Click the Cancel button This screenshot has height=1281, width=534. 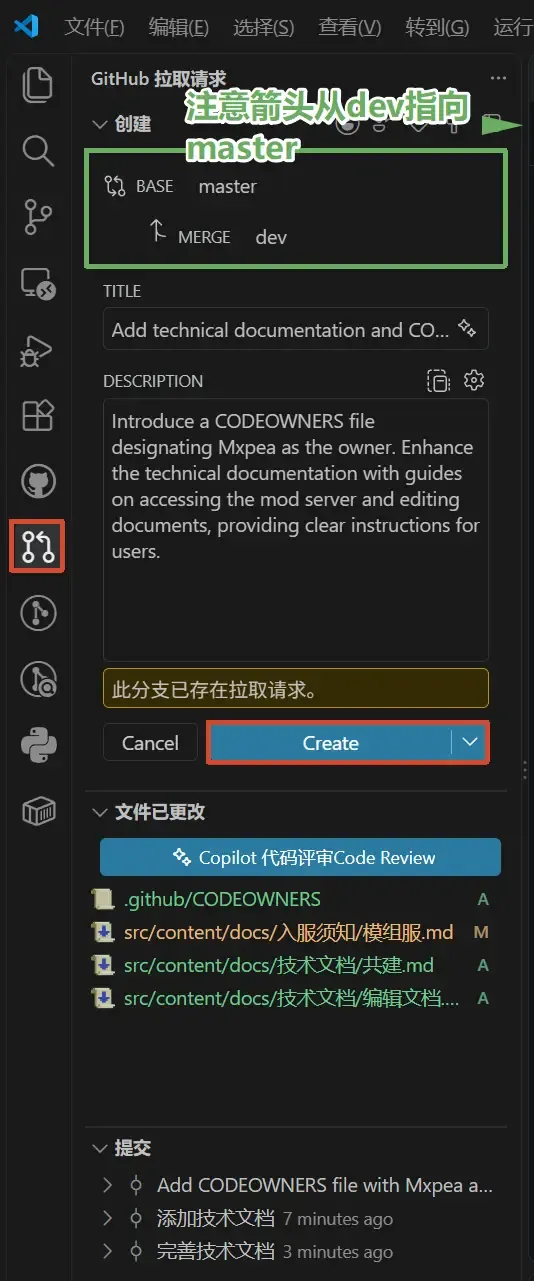point(150,743)
